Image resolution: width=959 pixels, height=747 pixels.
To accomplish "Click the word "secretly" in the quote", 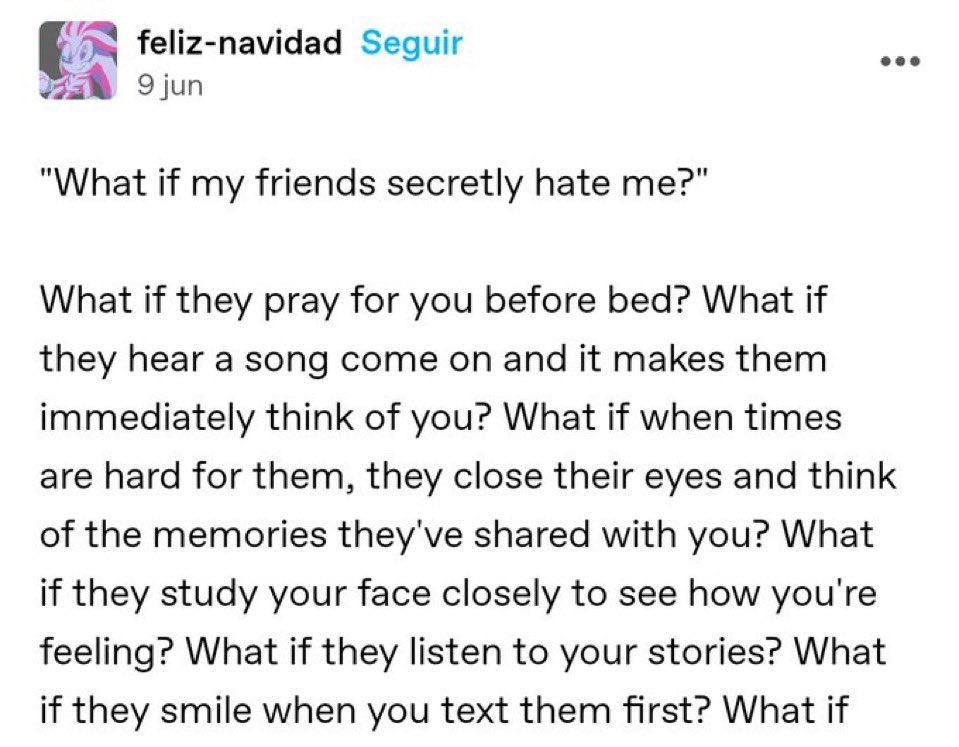I will 469,186.
